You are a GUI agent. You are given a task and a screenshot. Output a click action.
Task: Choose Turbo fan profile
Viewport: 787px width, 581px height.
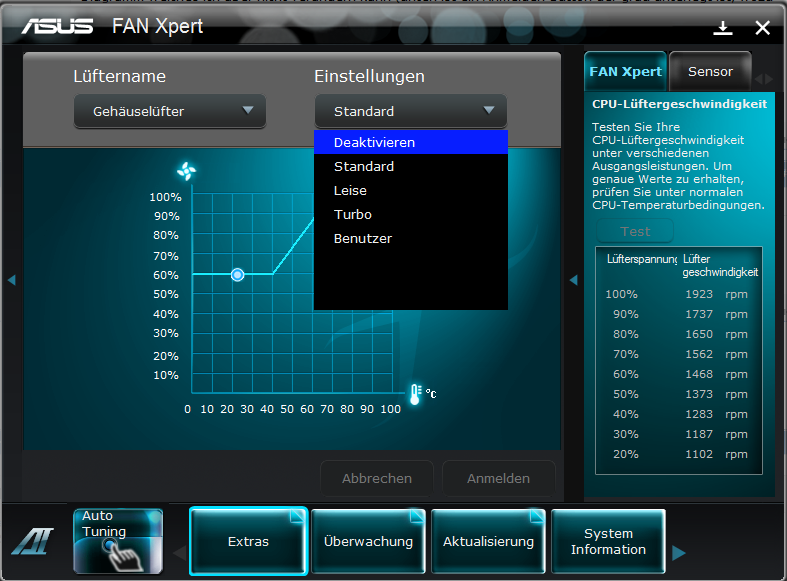point(411,215)
